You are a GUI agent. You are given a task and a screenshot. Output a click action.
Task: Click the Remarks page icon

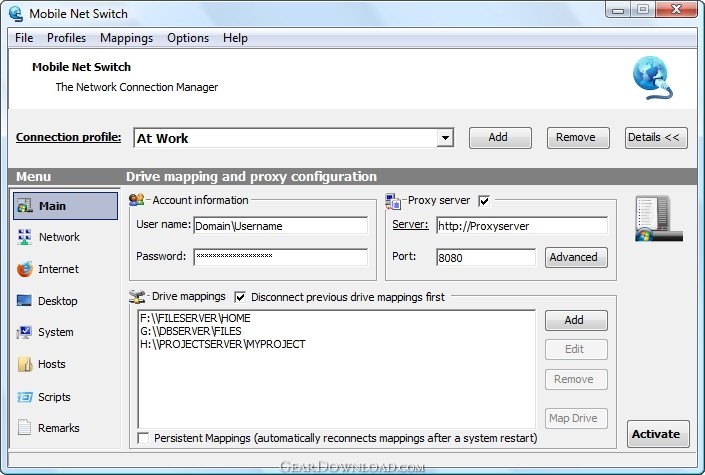point(24,427)
